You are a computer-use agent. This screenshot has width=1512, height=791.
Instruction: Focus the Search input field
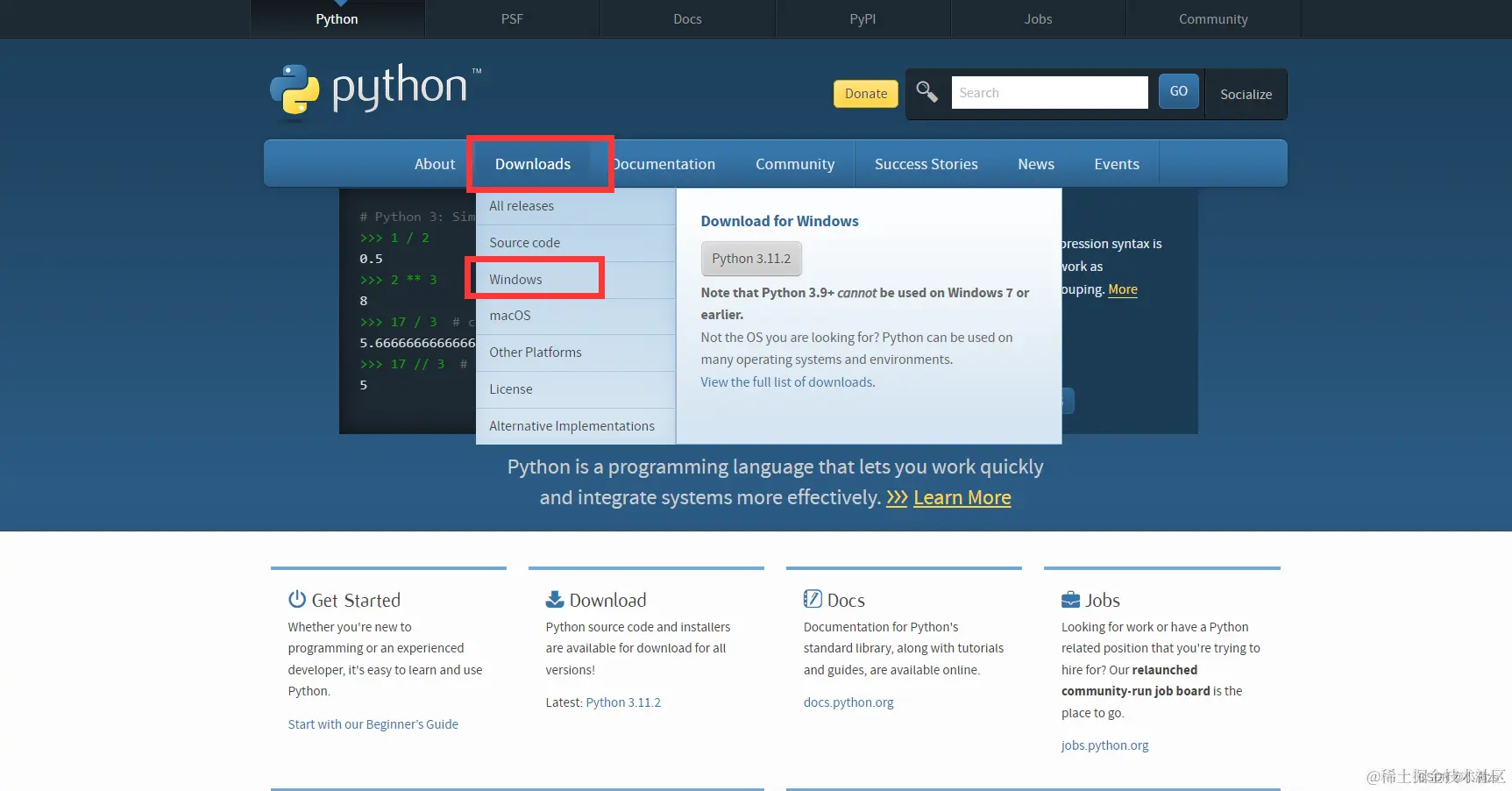(x=1050, y=92)
